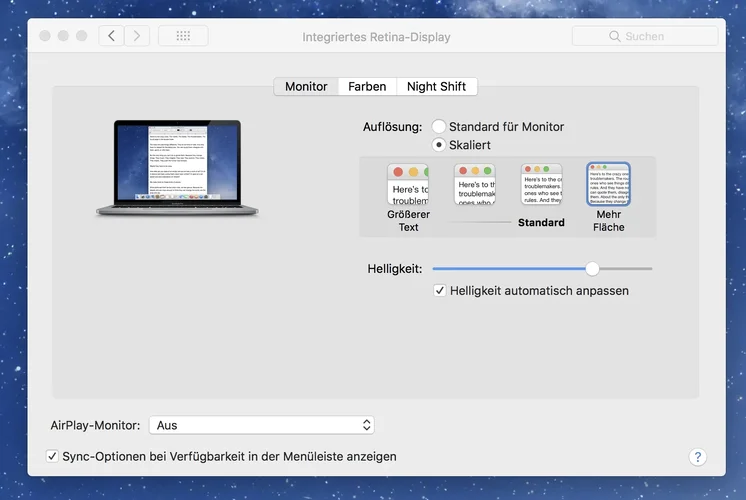Disable Helligkeit automatisch anpassen checkbox

[x=440, y=291]
